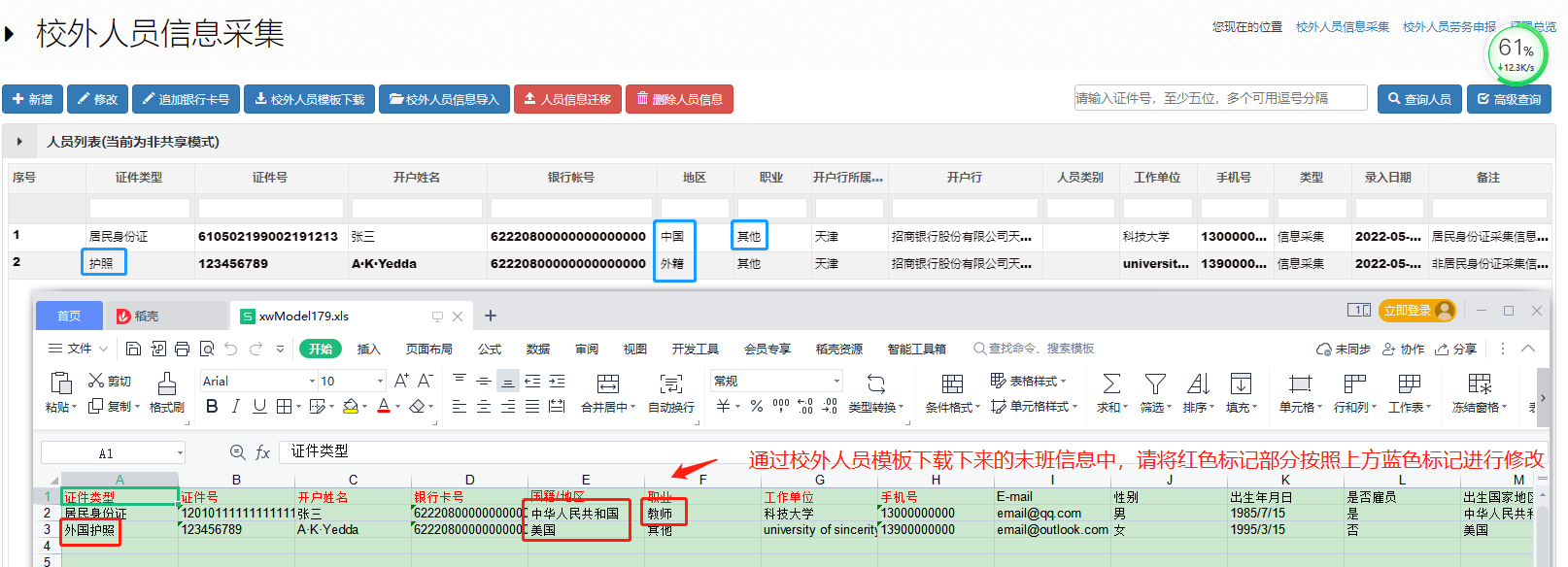Screen dimensions: 1568x567
Task: Open the Arial font name dropdown
Action: click(x=312, y=382)
